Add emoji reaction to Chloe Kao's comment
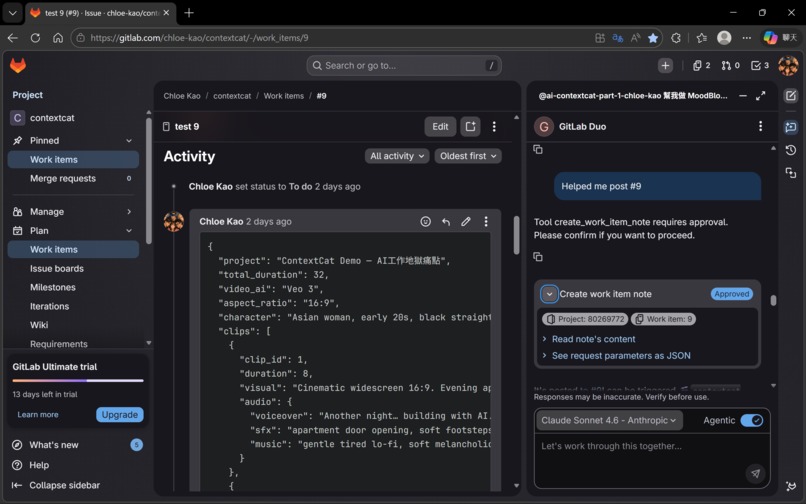 [x=426, y=222]
